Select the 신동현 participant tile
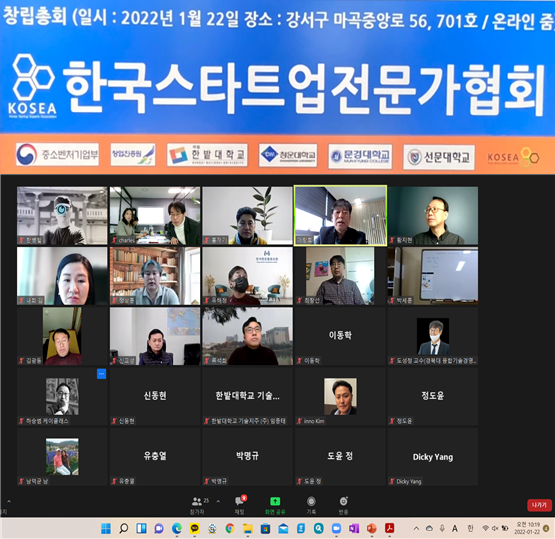The width and height of the screenshot is (555, 539). point(155,396)
